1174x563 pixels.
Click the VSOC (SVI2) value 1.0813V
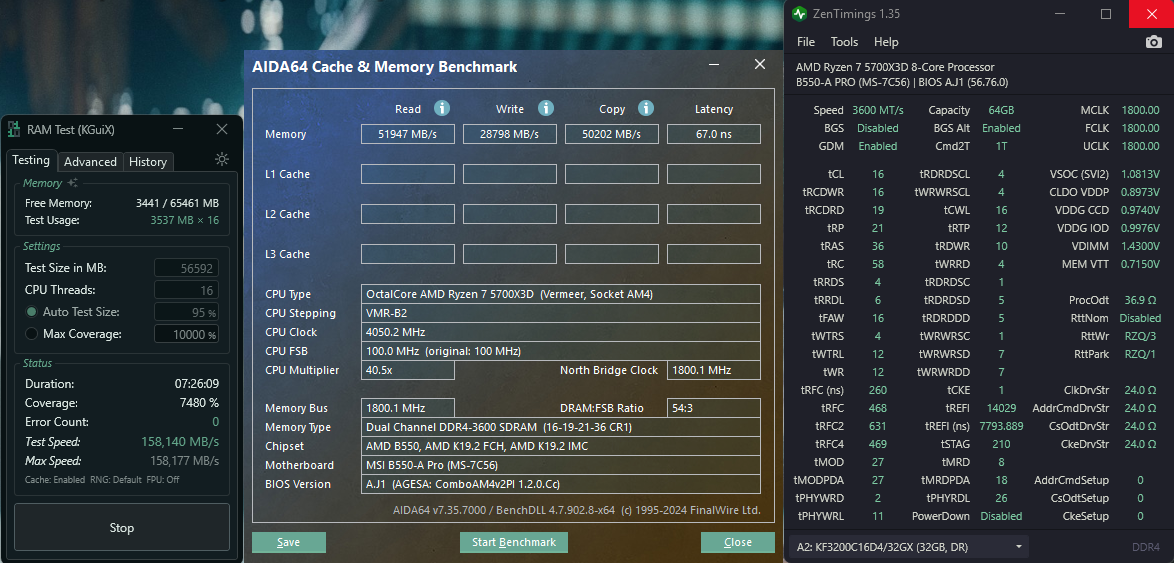pyautogui.click(x=1138, y=174)
